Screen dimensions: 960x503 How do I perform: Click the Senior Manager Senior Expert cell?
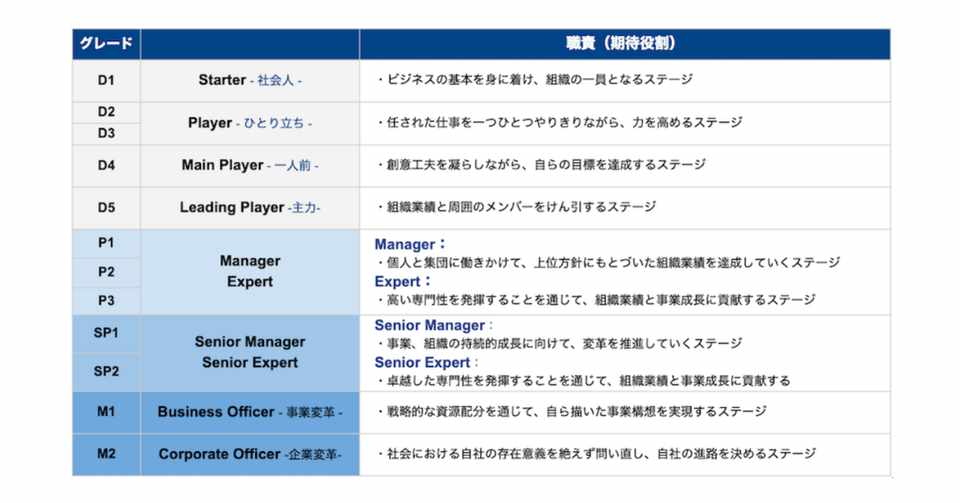point(250,352)
